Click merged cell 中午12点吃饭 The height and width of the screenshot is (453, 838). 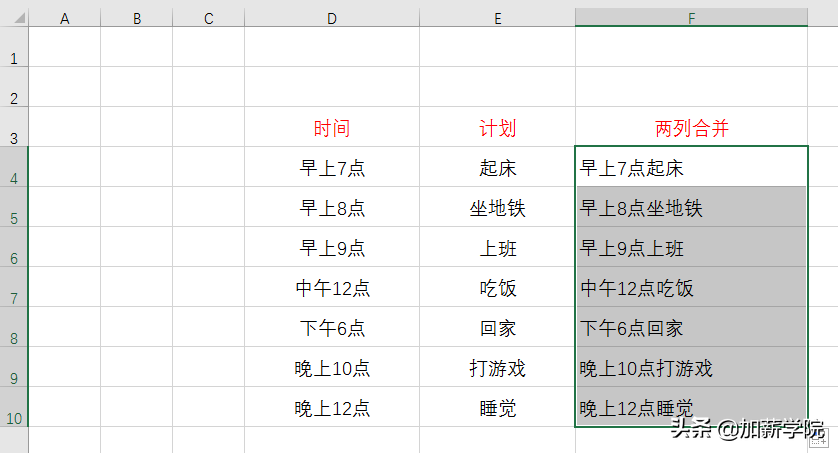pyautogui.click(x=692, y=287)
